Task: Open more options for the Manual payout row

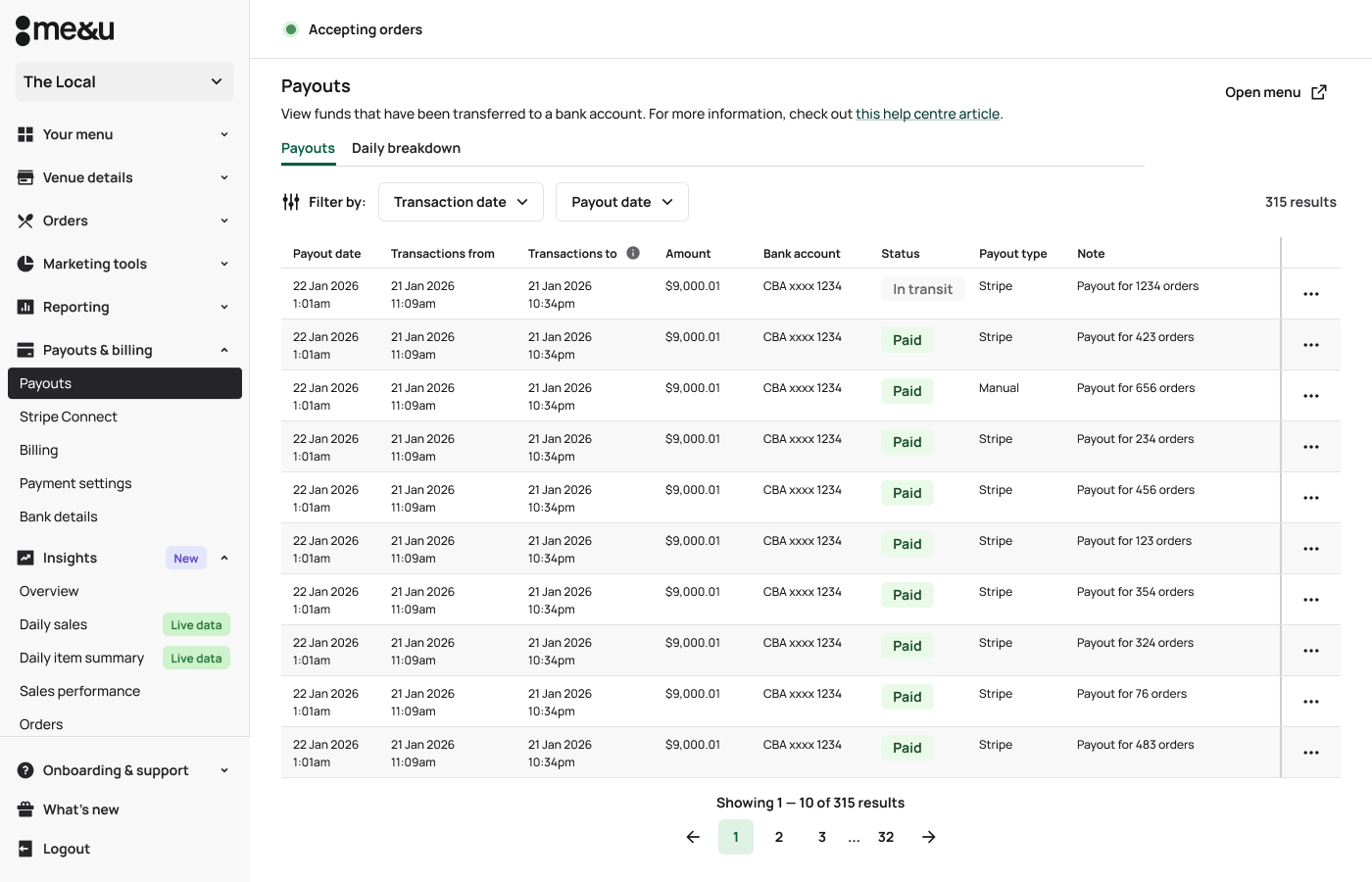Action: 1310,396
